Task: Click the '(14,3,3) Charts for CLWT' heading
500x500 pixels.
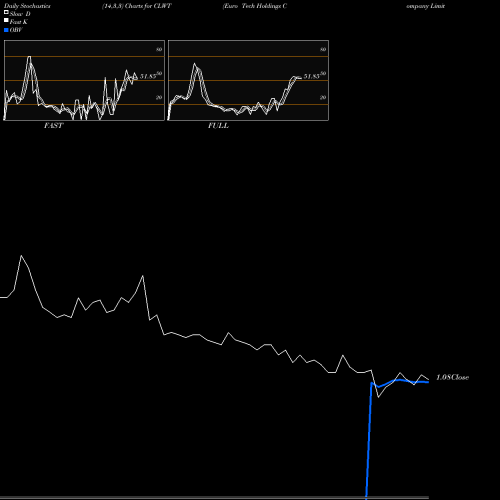Action: 137,6
